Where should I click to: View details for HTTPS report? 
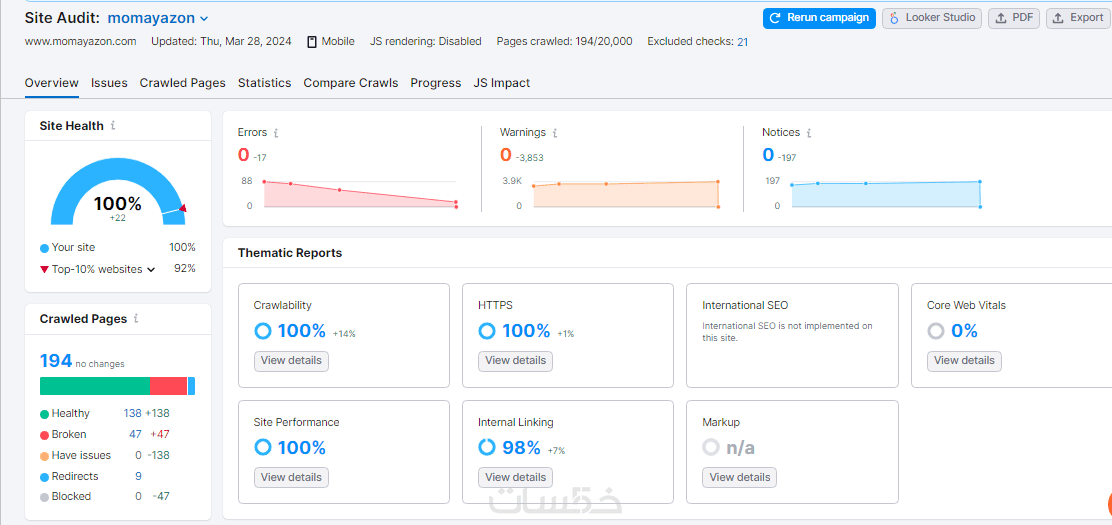(515, 360)
